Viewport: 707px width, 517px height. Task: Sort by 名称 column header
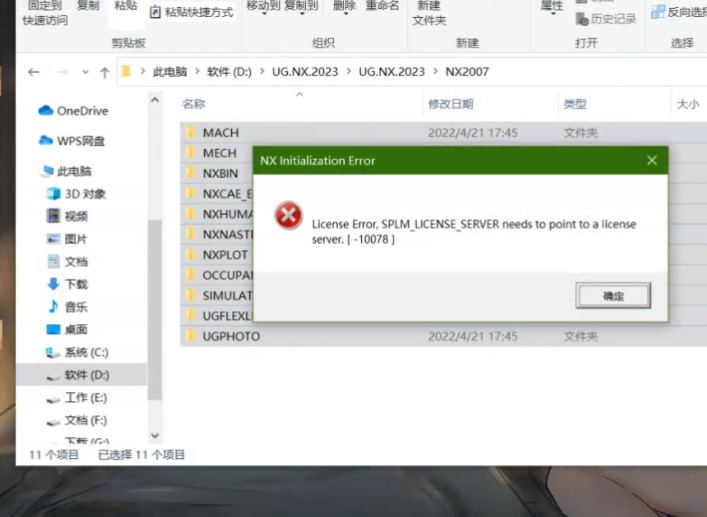(x=194, y=104)
